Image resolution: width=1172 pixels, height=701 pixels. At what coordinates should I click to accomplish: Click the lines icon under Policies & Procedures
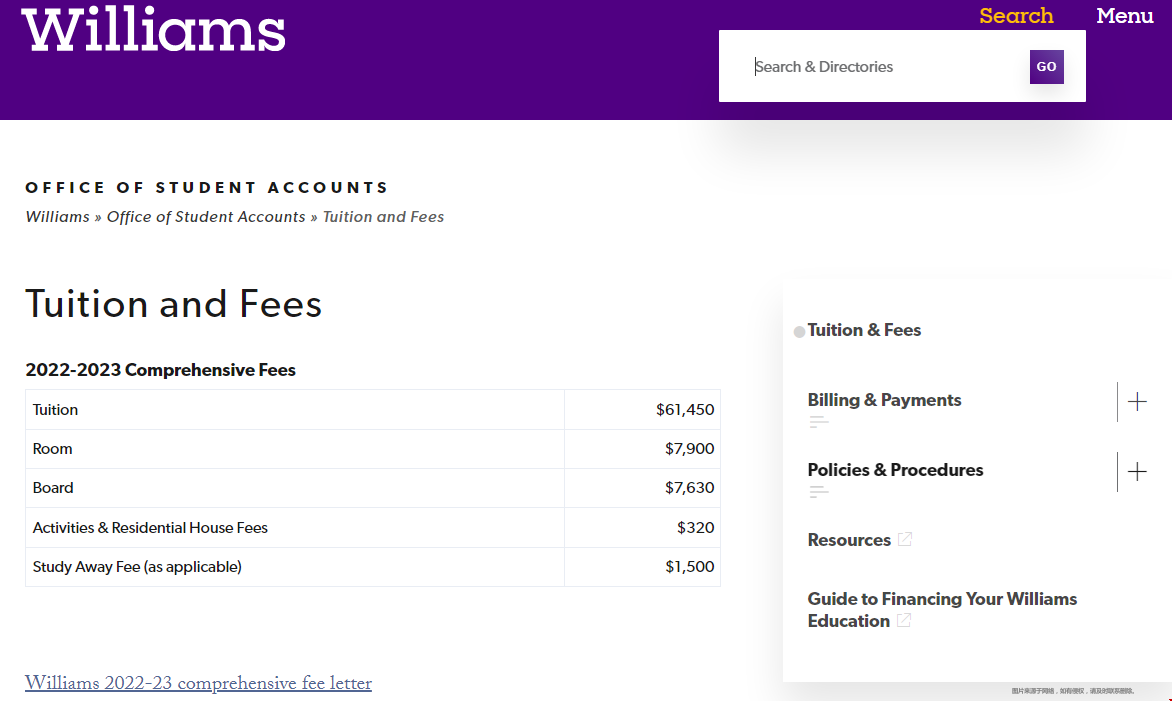pos(819,491)
